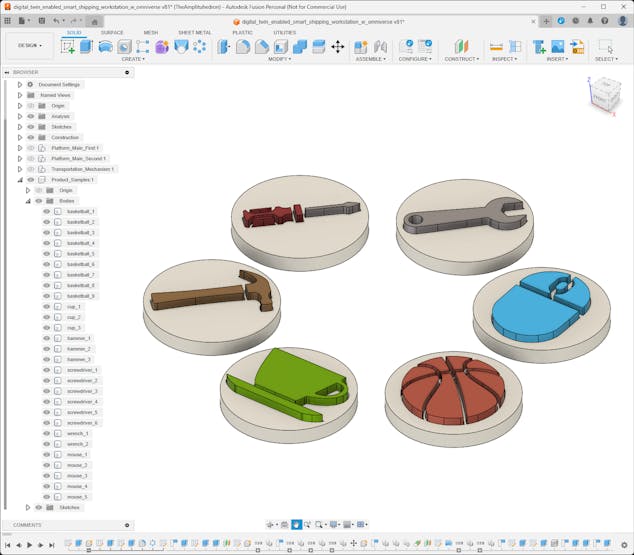Open the Surface tab
The height and width of the screenshot is (555, 634).
click(112, 32)
